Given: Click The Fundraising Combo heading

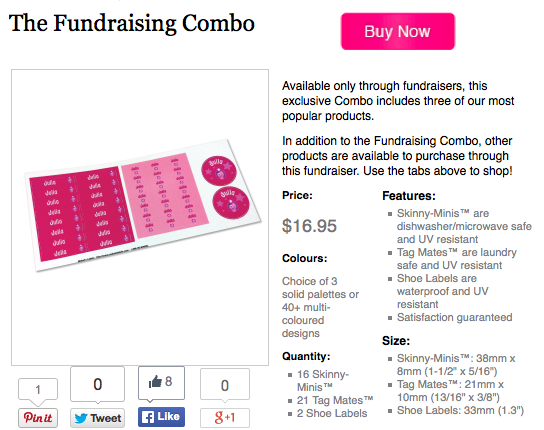Looking at the screenshot, I should 131,24.
